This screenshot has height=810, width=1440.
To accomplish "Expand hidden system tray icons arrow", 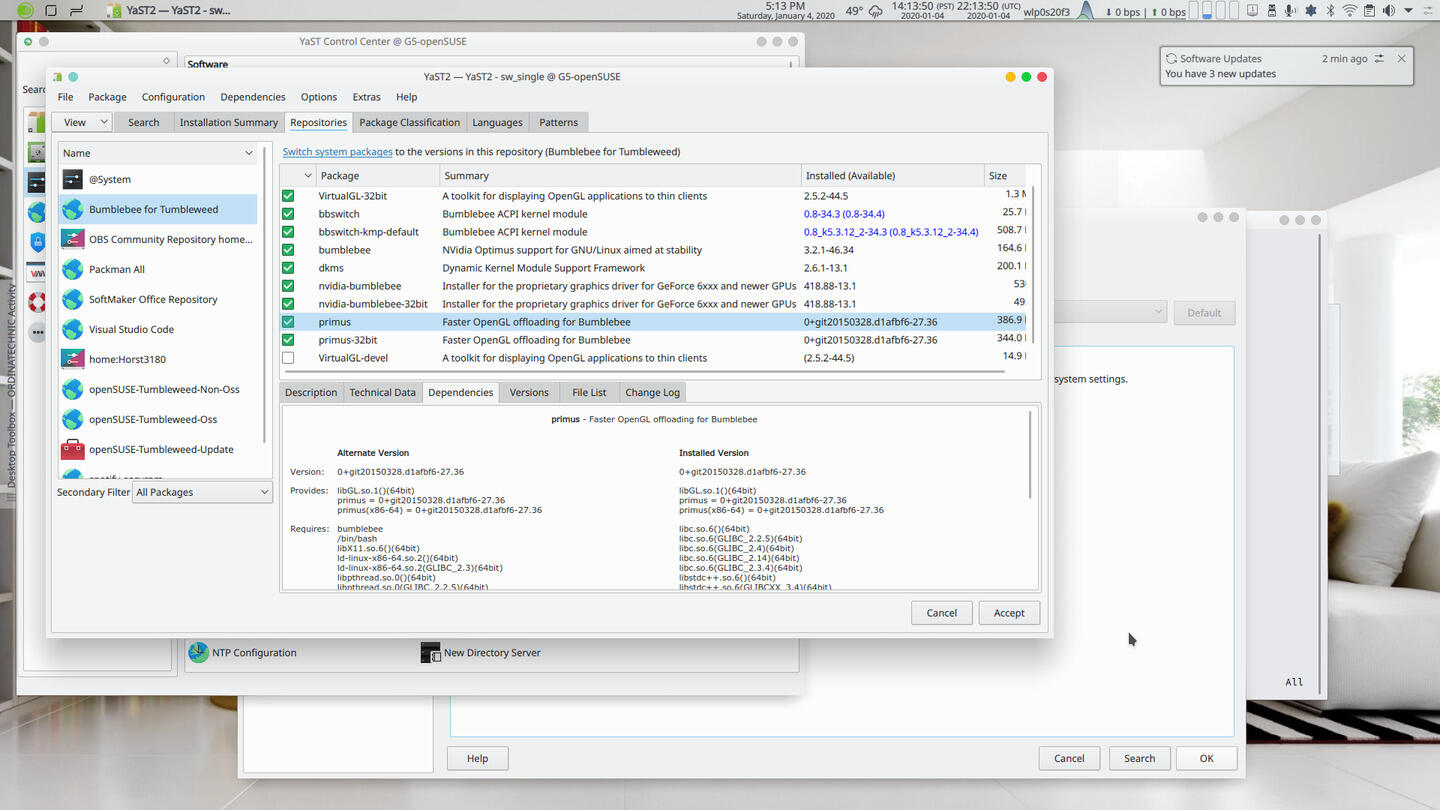I will 1406,11.
